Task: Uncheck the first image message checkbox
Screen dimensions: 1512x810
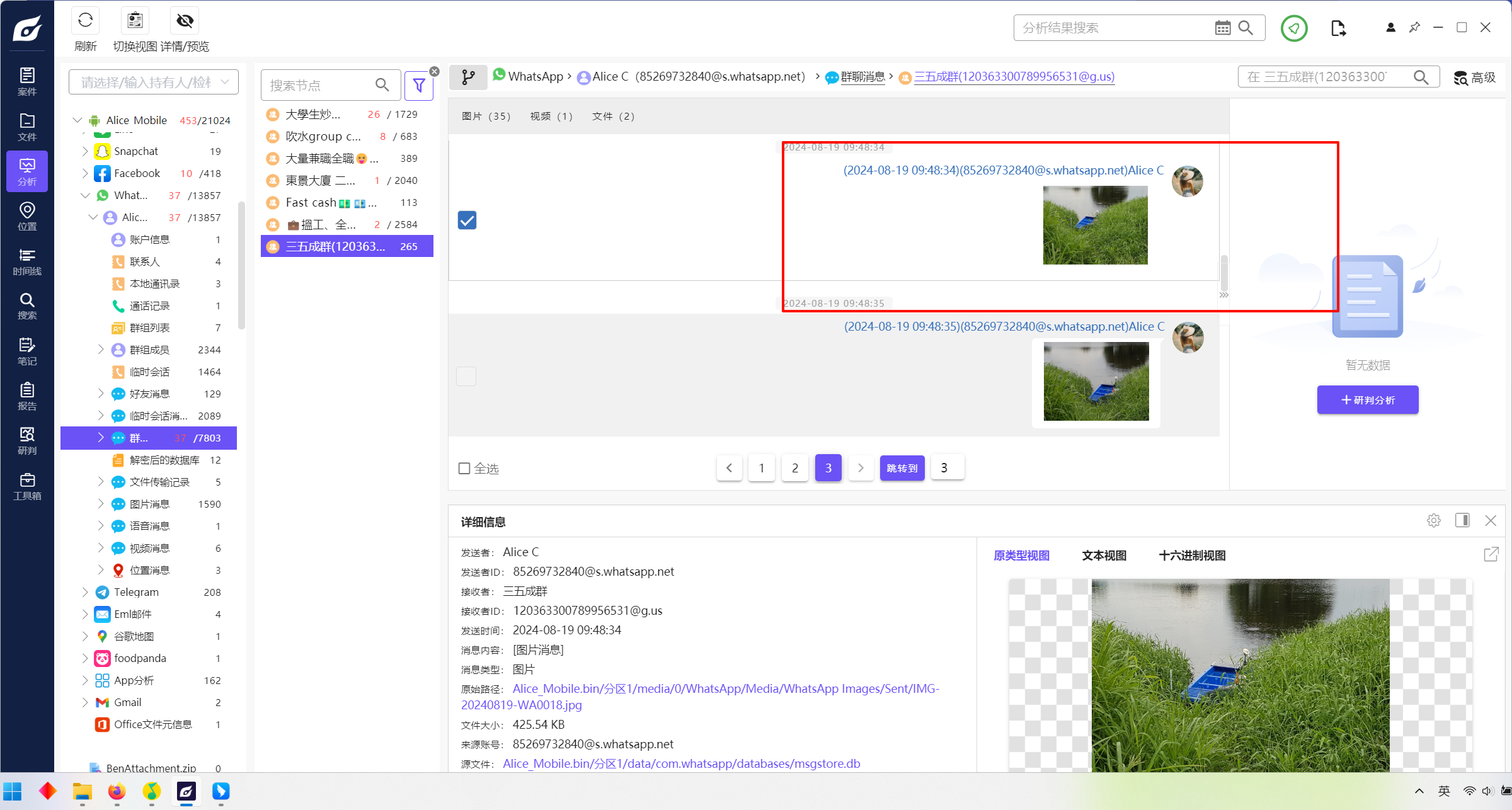Action: [x=467, y=220]
